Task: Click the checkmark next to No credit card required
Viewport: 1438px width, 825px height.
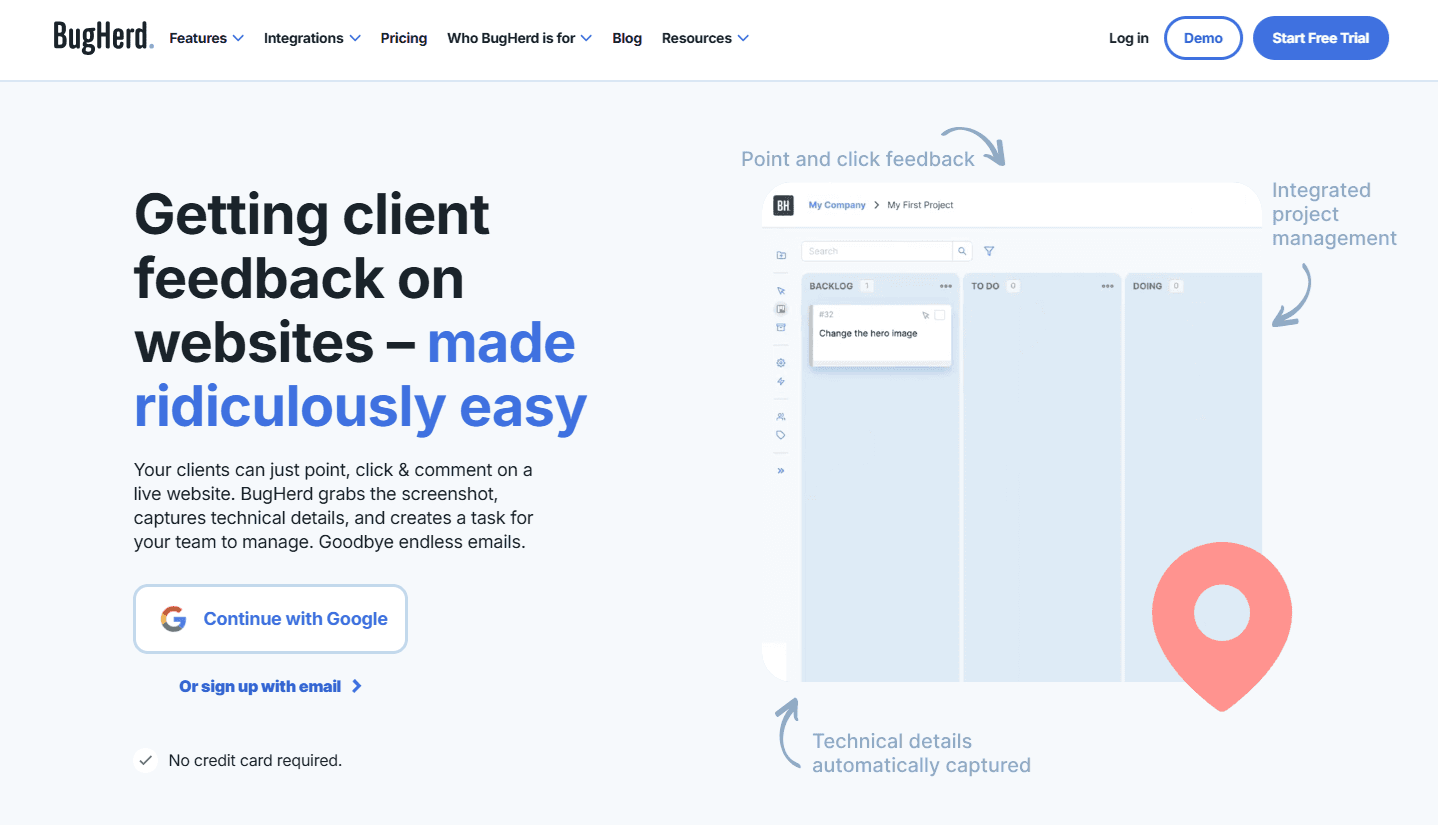Action: [146, 760]
